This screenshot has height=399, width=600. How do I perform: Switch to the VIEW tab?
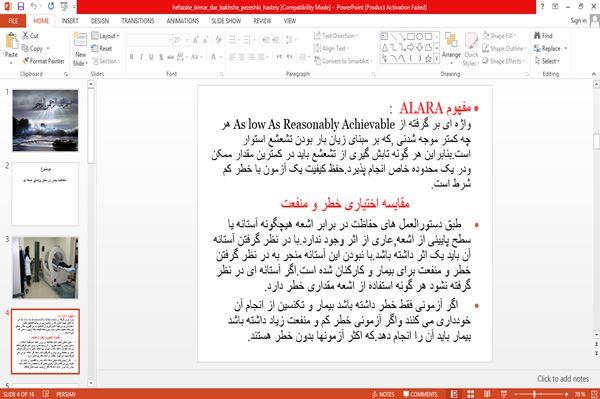pos(290,21)
